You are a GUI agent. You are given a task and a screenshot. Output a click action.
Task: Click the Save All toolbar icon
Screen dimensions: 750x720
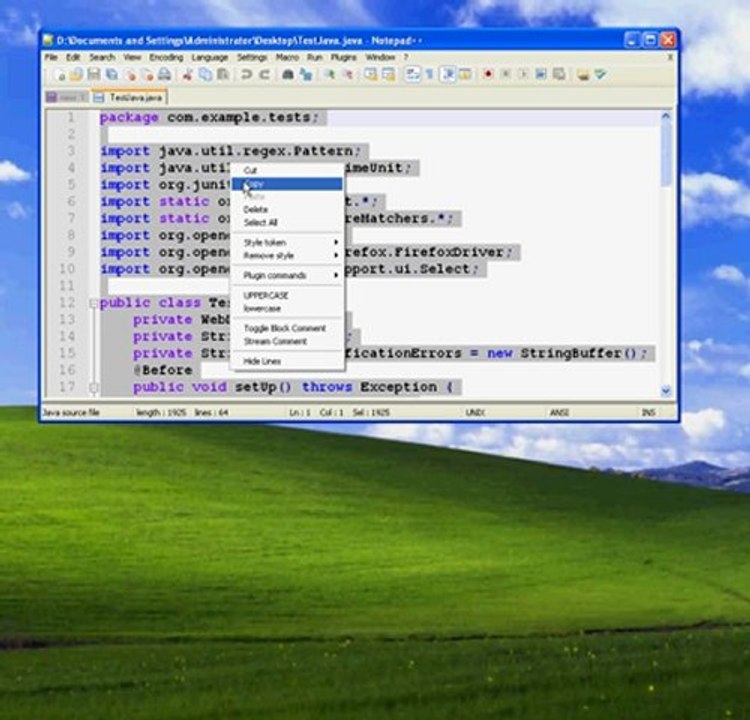point(112,75)
